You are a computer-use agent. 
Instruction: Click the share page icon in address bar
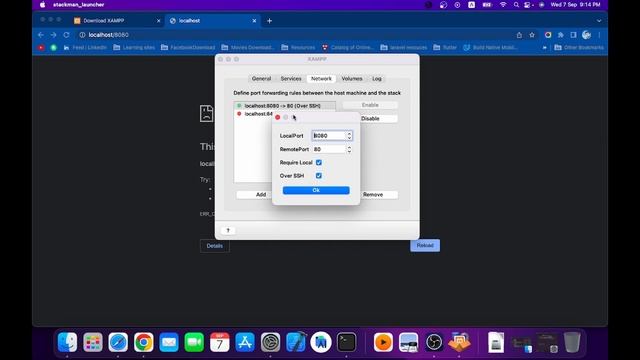pos(519,35)
